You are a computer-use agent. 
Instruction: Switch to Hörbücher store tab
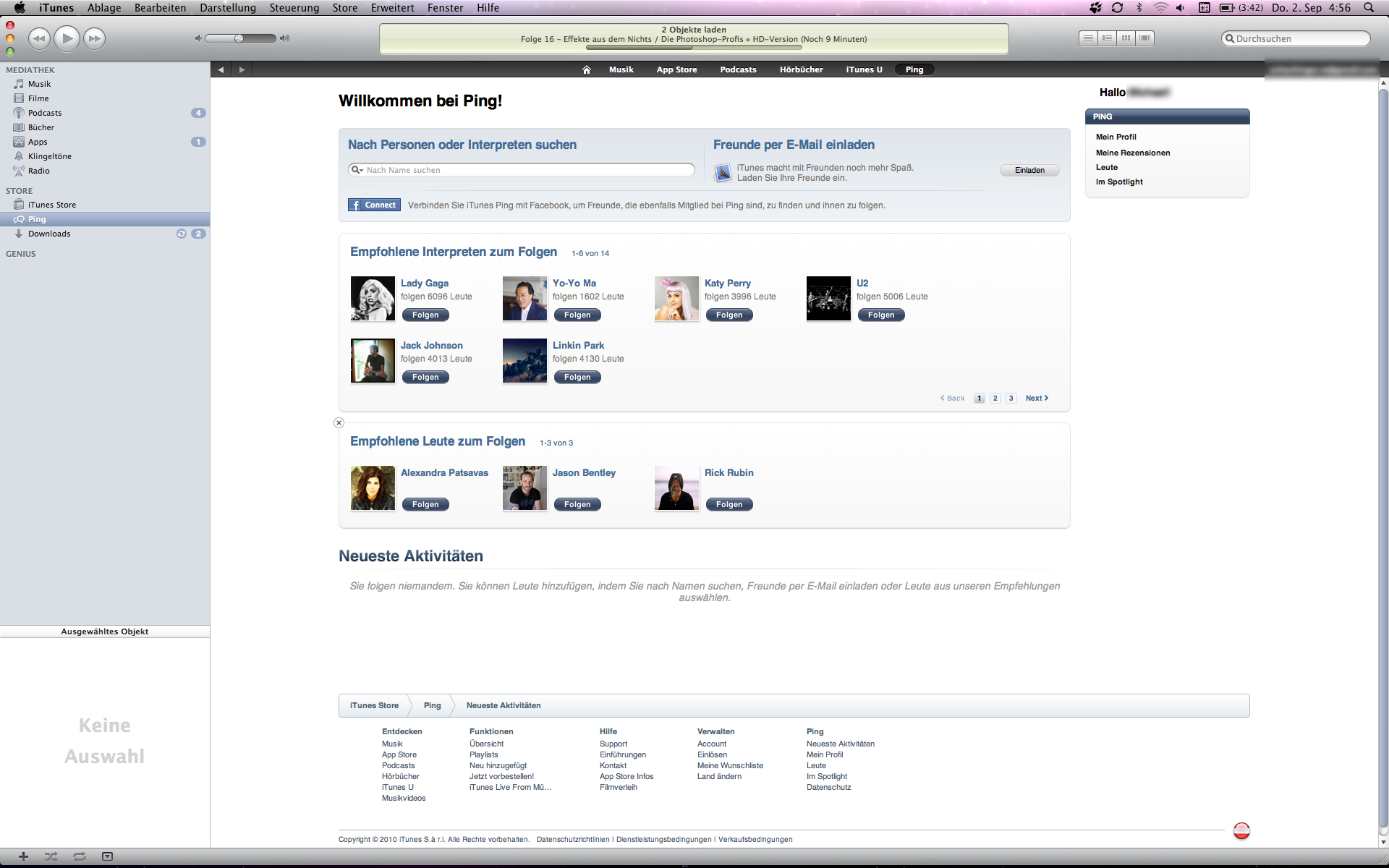point(801,69)
